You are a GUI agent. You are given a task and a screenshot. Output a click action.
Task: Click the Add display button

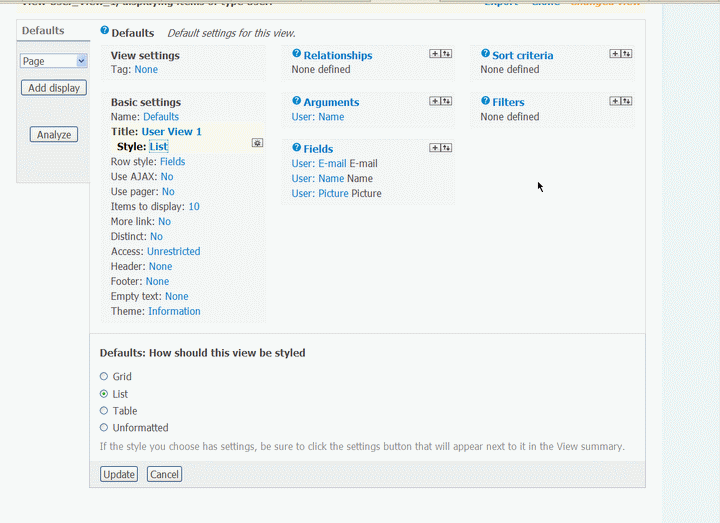pos(54,88)
